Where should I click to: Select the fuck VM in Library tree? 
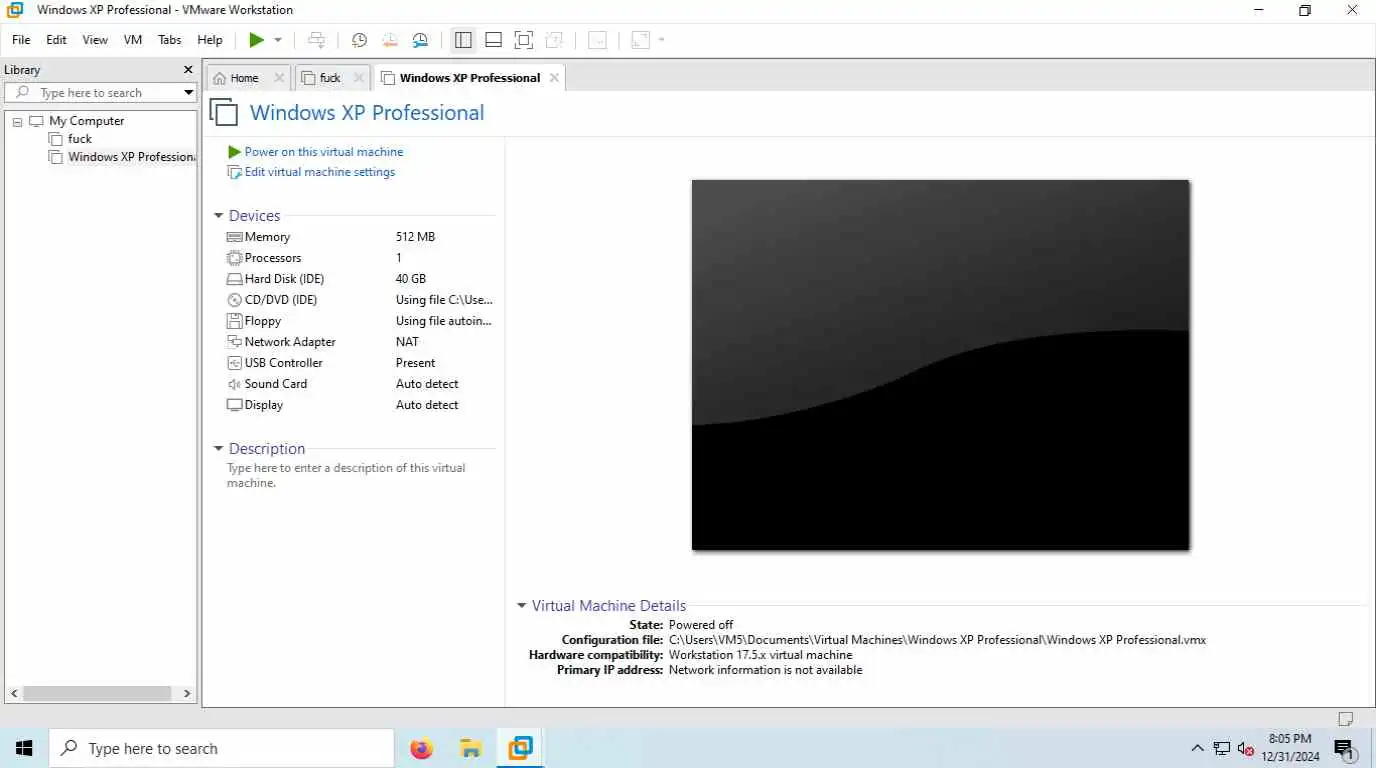(x=80, y=139)
